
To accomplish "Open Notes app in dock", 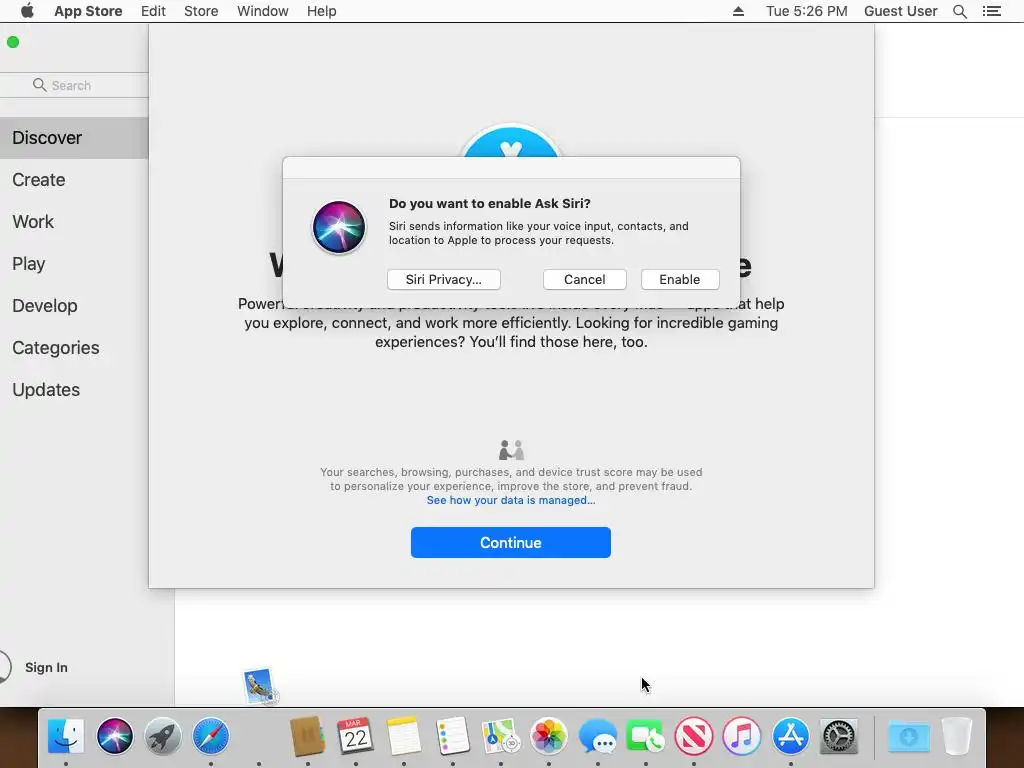I will point(404,736).
